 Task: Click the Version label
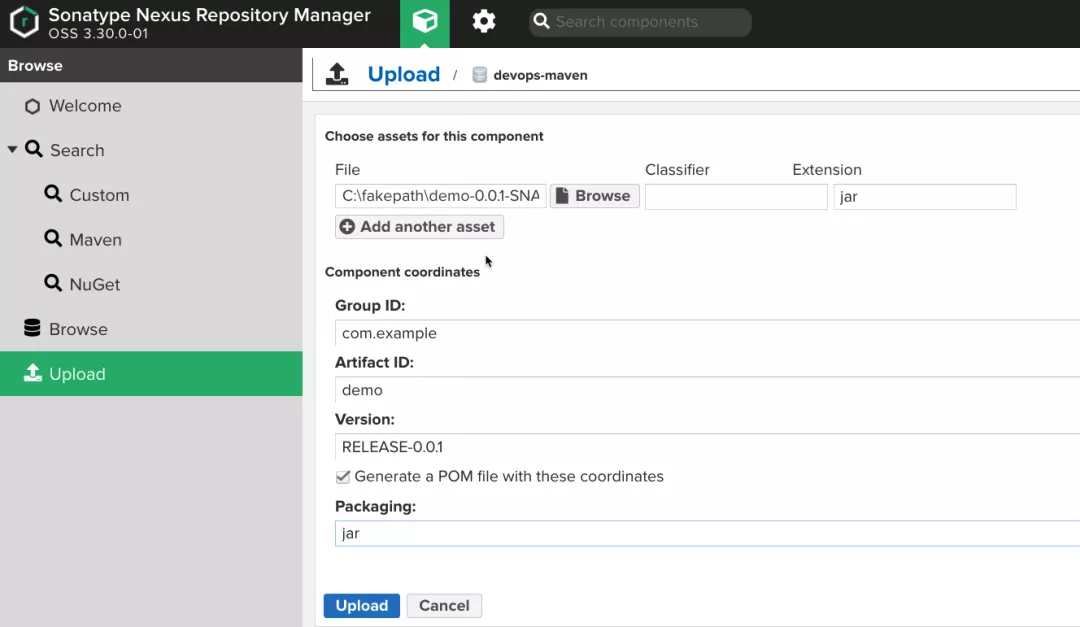(364, 420)
